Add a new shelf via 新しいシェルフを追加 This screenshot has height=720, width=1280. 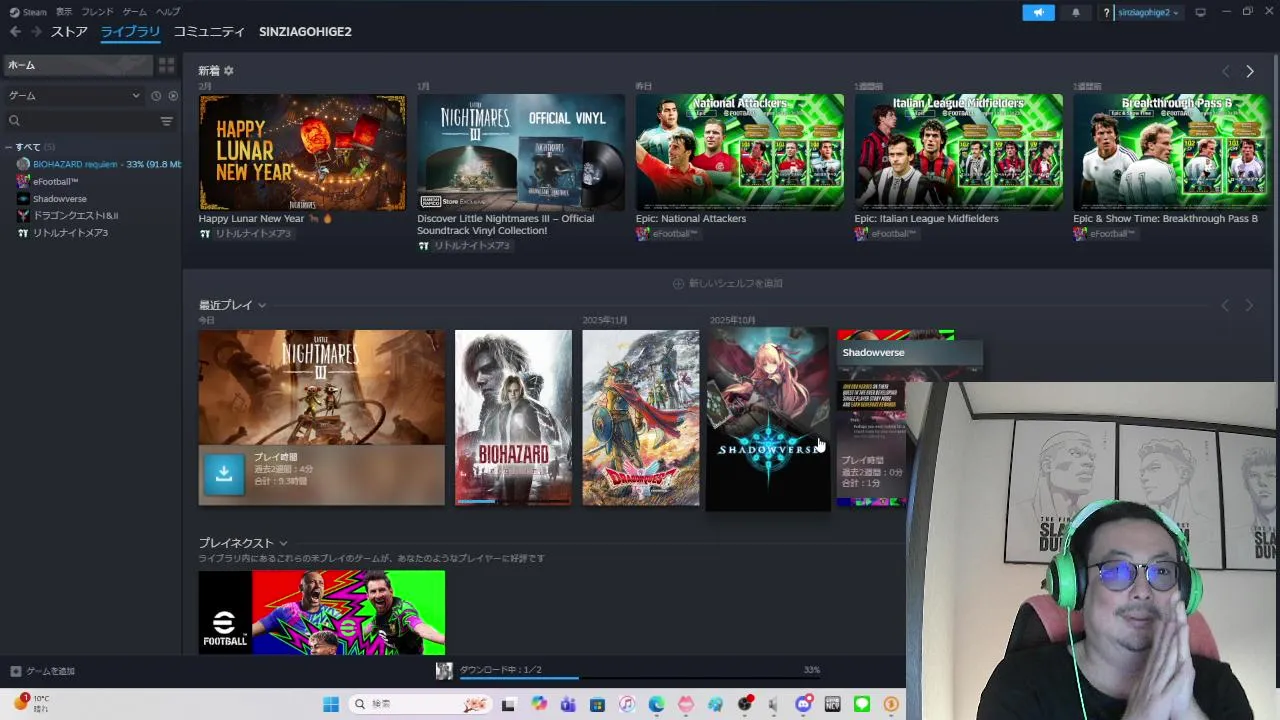click(728, 284)
